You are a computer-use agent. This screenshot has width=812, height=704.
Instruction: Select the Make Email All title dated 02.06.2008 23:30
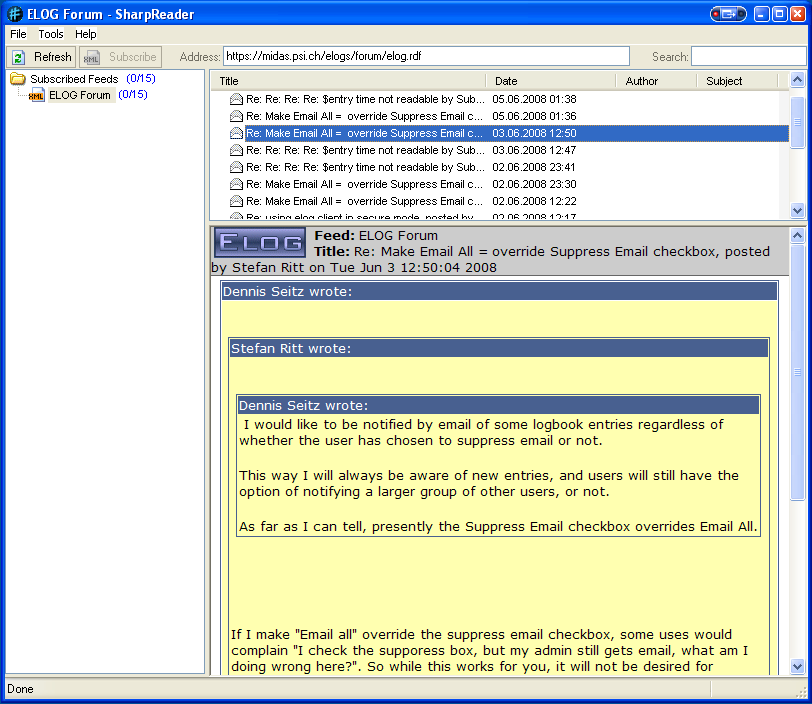[x=364, y=184]
